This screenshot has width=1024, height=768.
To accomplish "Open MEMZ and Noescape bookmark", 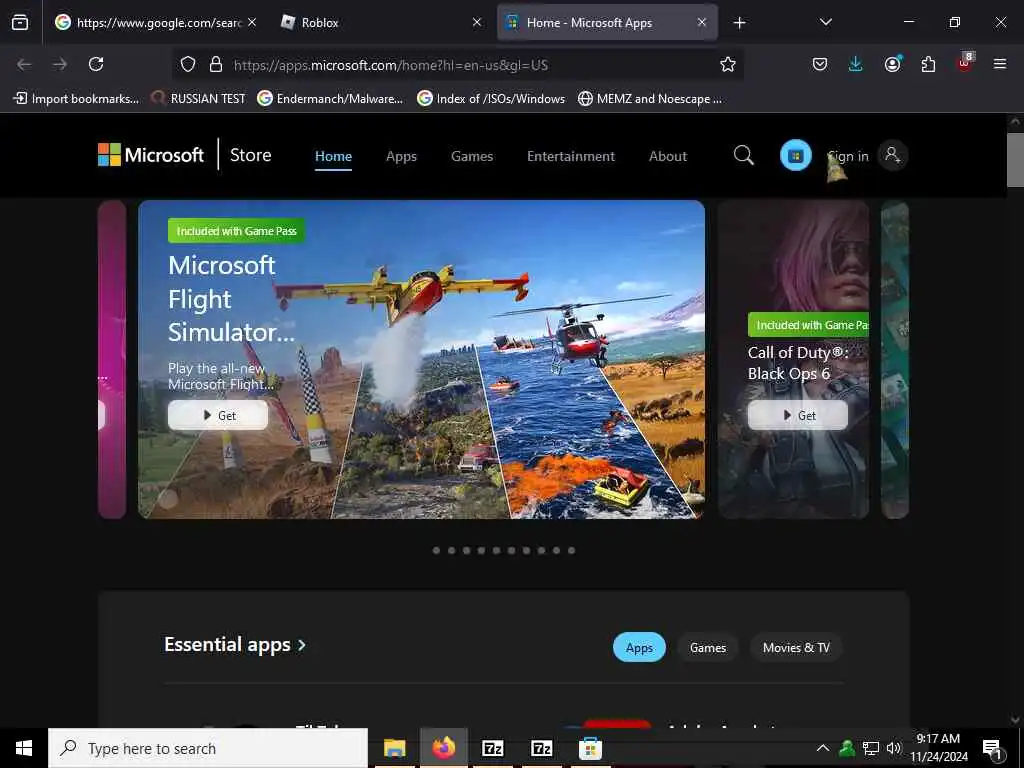I will click(x=650, y=99).
